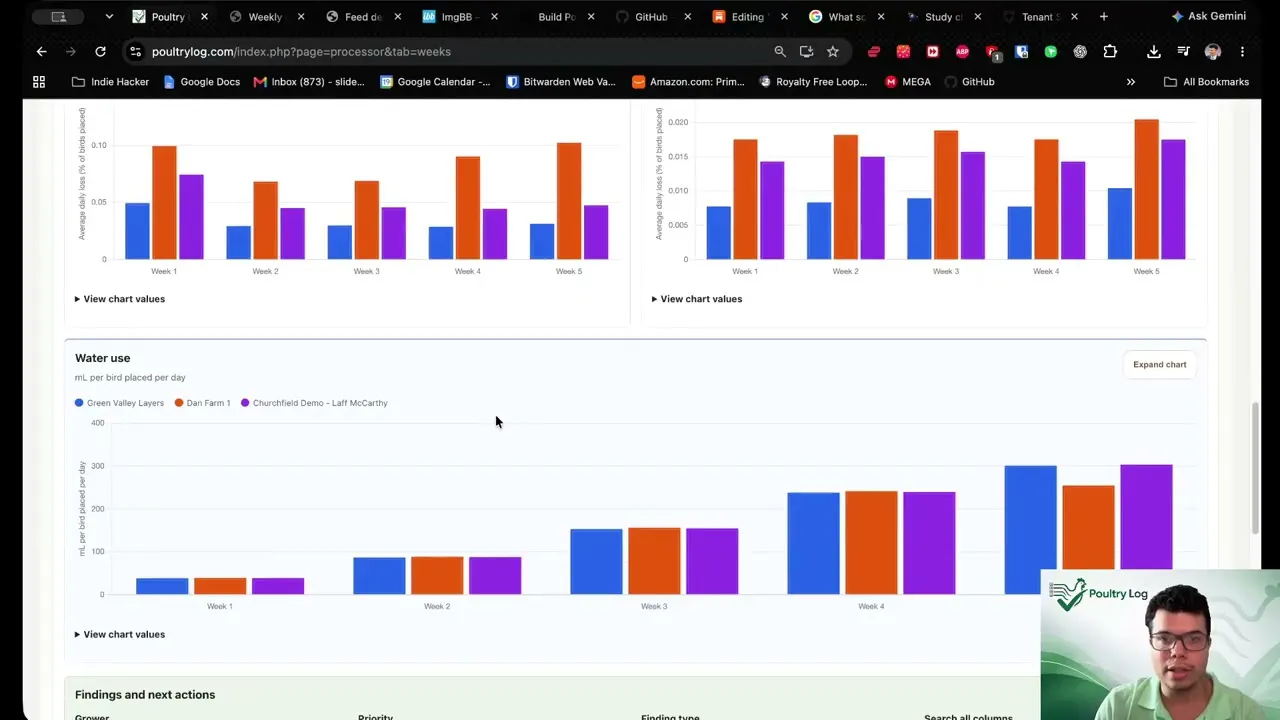
Task: Click the Week 4 orange bar in Water use
Action: [x=871, y=543]
